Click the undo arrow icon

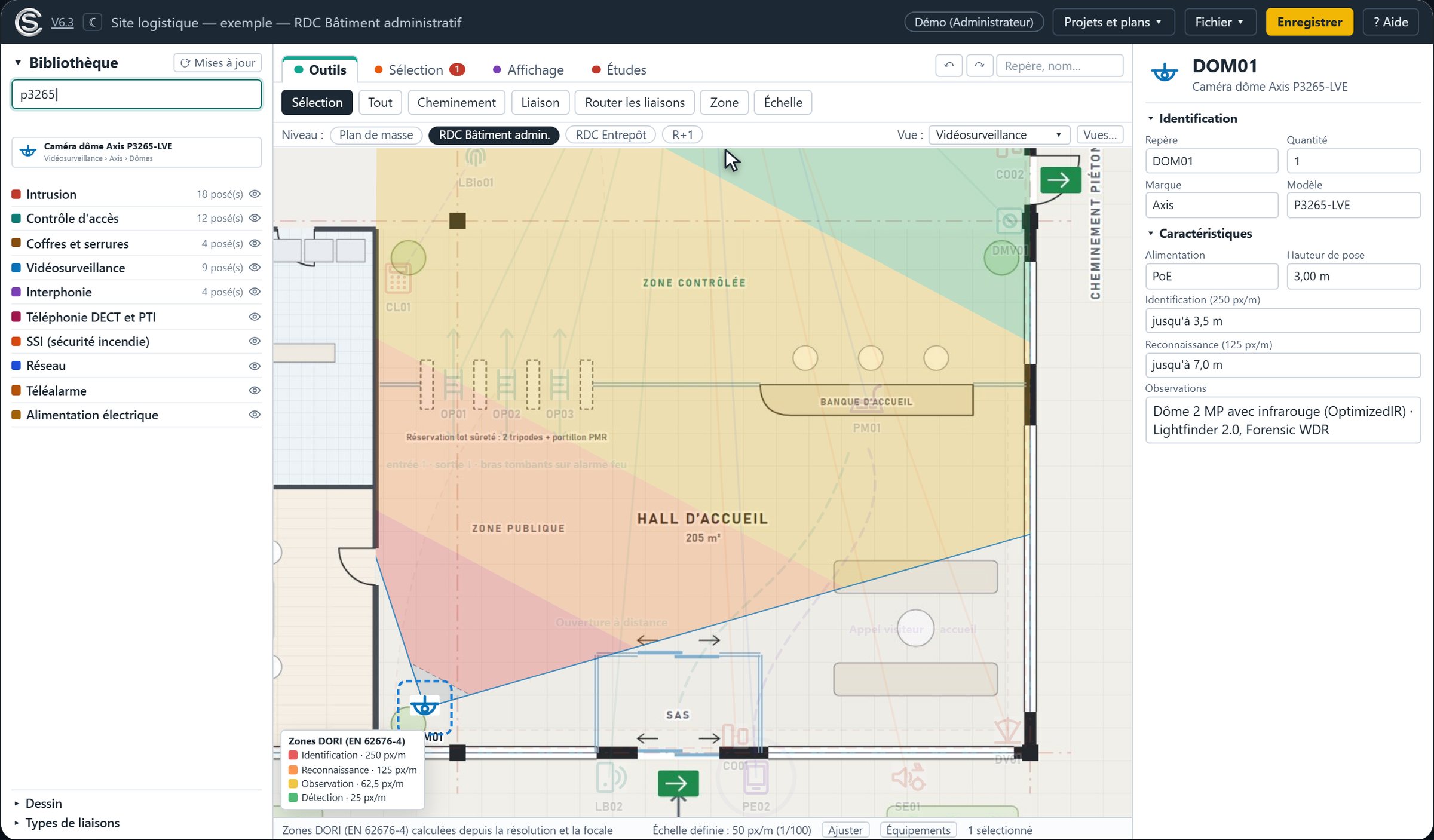(x=948, y=66)
